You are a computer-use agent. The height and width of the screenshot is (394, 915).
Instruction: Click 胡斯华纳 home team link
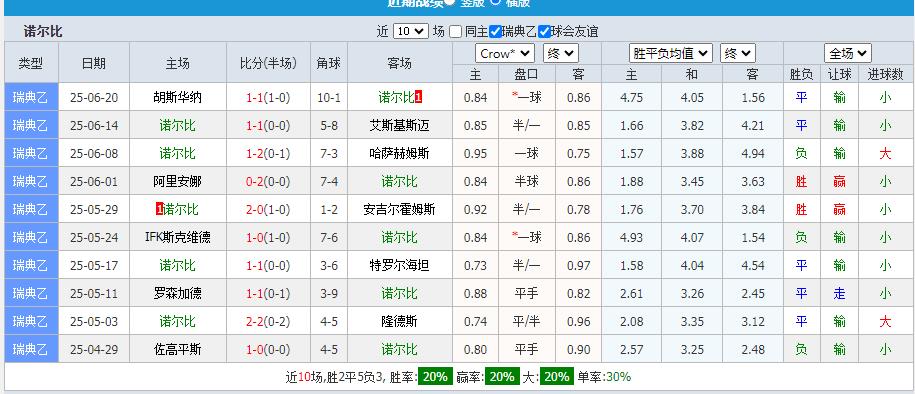point(177,97)
